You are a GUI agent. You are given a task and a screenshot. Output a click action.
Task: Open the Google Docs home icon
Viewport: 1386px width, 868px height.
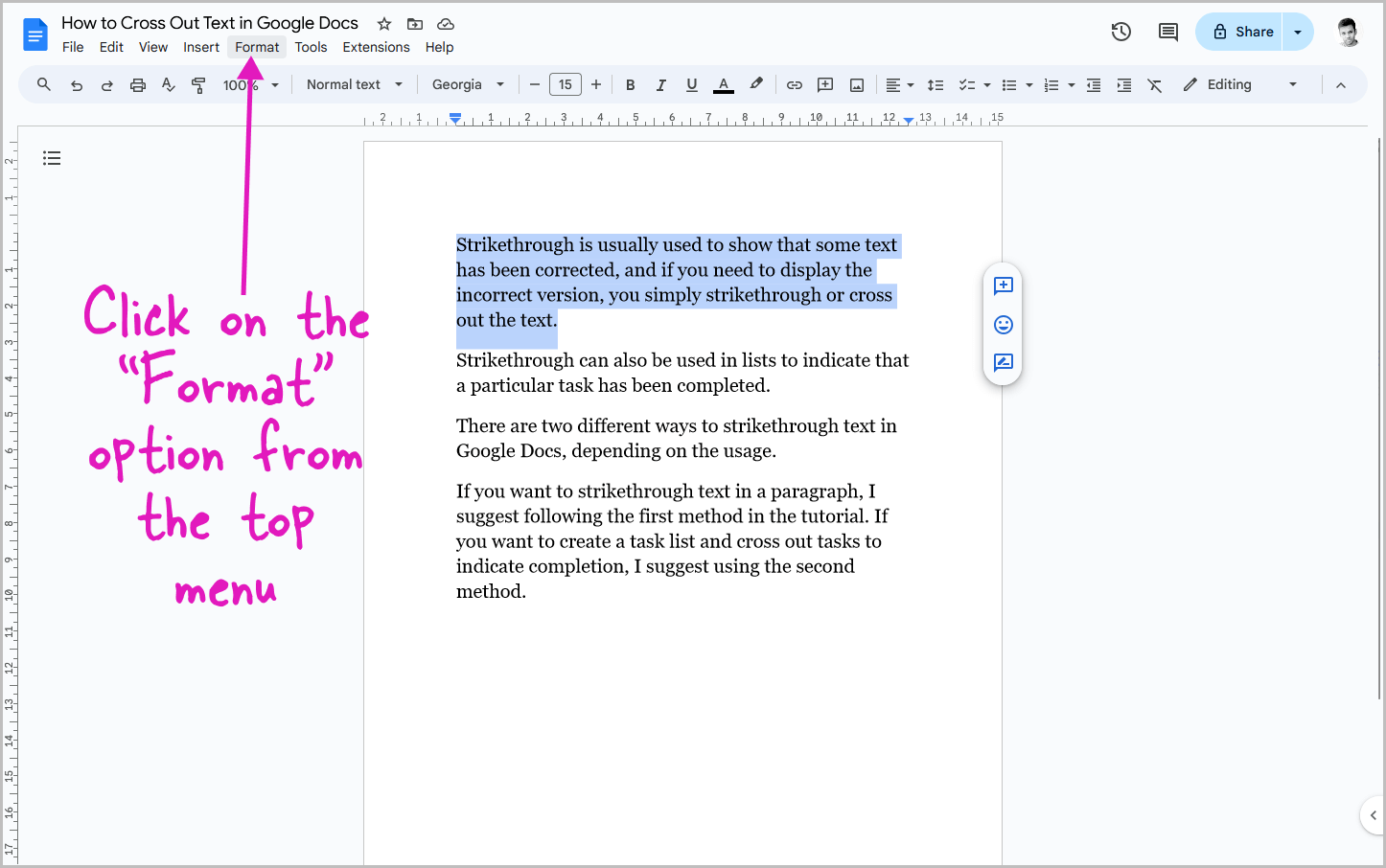(35, 35)
